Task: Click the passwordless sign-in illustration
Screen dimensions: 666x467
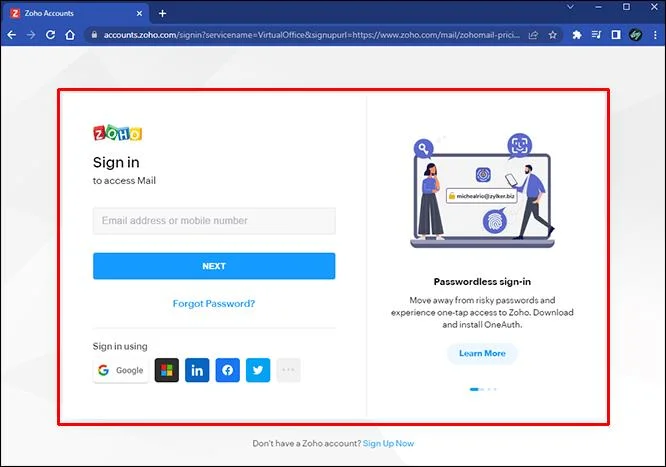Action: pyautogui.click(x=483, y=191)
